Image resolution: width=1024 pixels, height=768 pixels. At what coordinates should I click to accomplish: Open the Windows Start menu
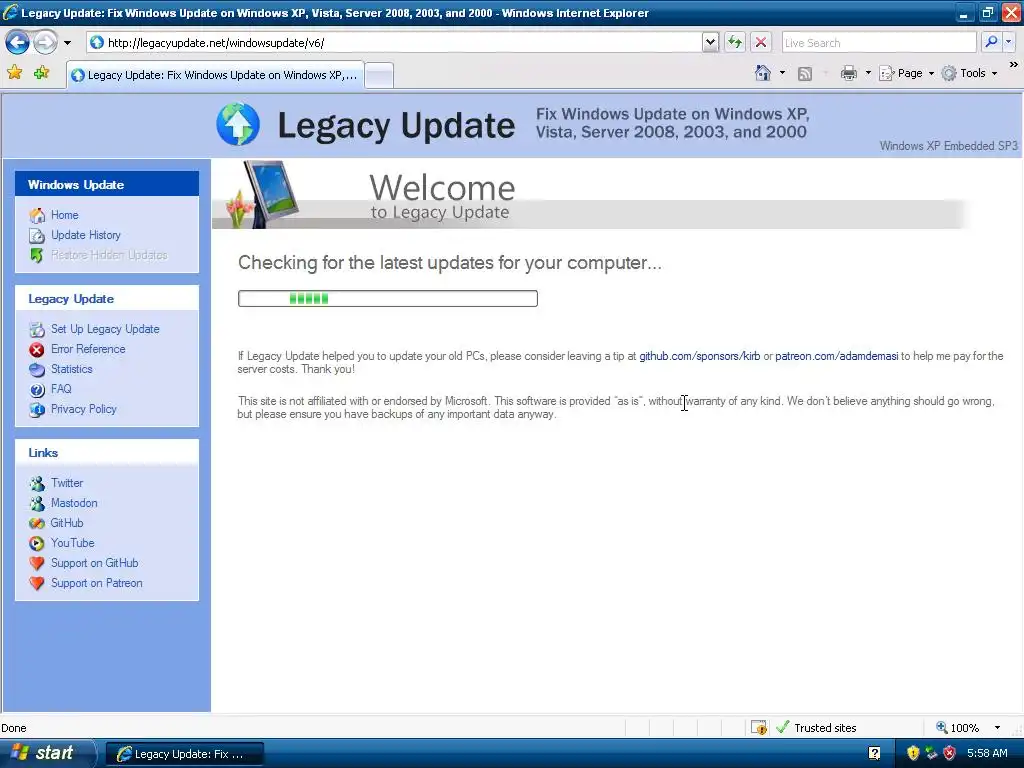pyautogui.click(x=47, y=754)
